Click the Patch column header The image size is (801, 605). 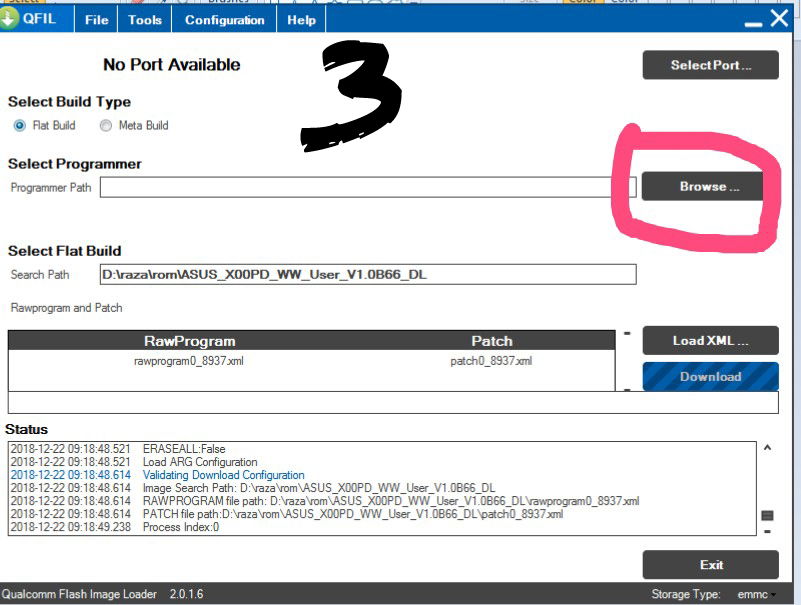(x=491, y=341)
